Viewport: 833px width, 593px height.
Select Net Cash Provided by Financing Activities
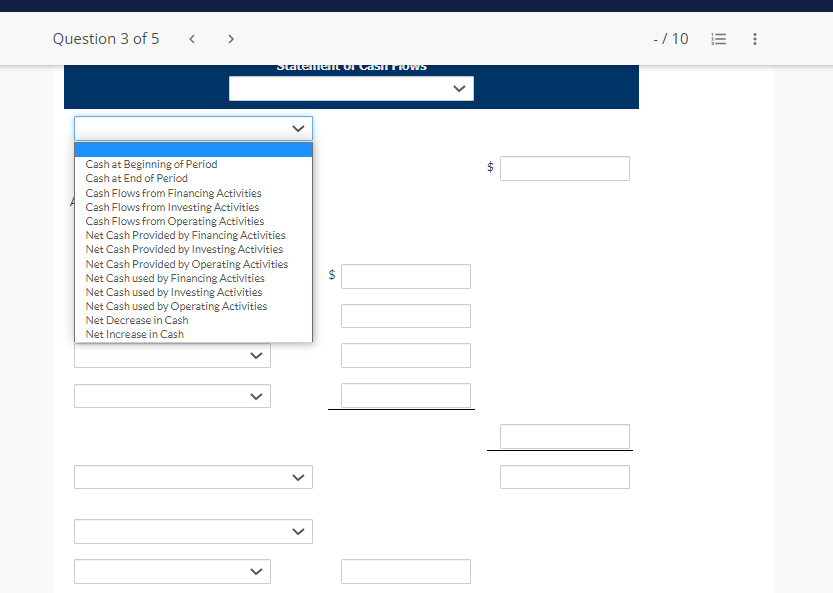coord(185,235)
